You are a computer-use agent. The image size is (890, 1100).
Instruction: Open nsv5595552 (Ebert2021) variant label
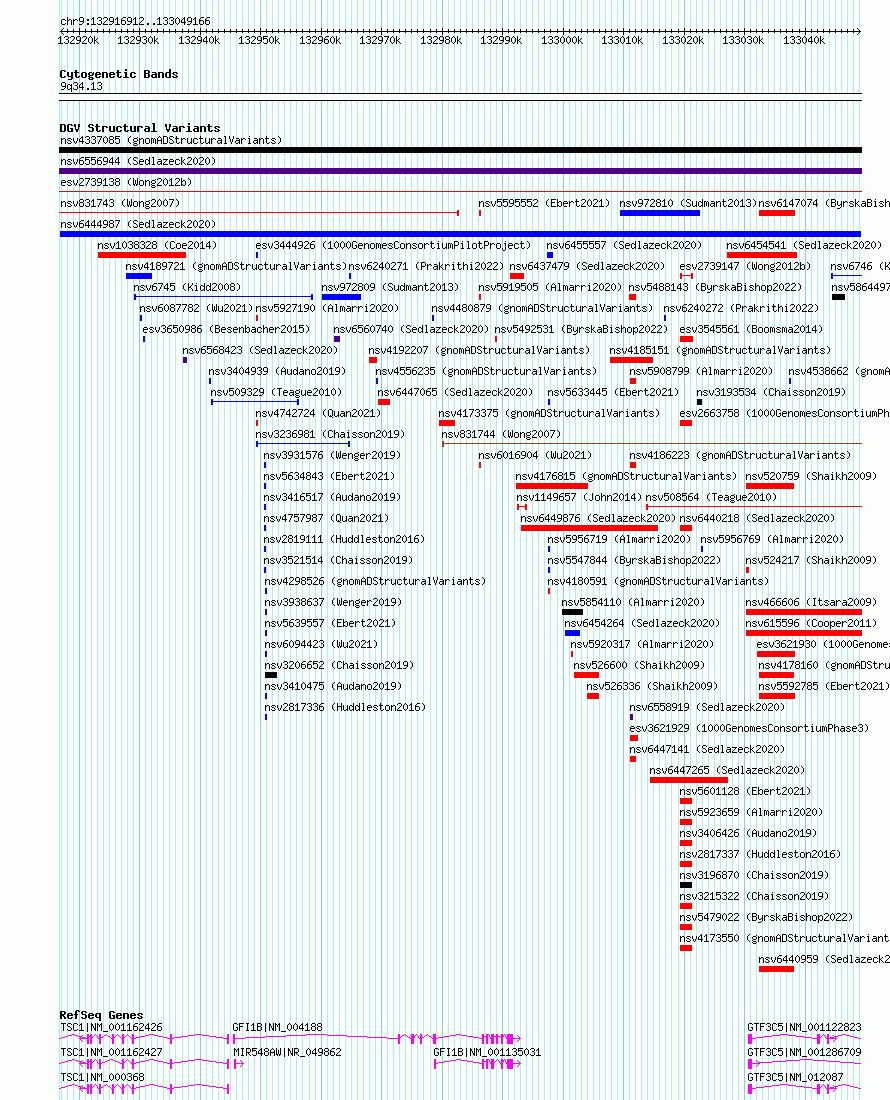(544, 203)
